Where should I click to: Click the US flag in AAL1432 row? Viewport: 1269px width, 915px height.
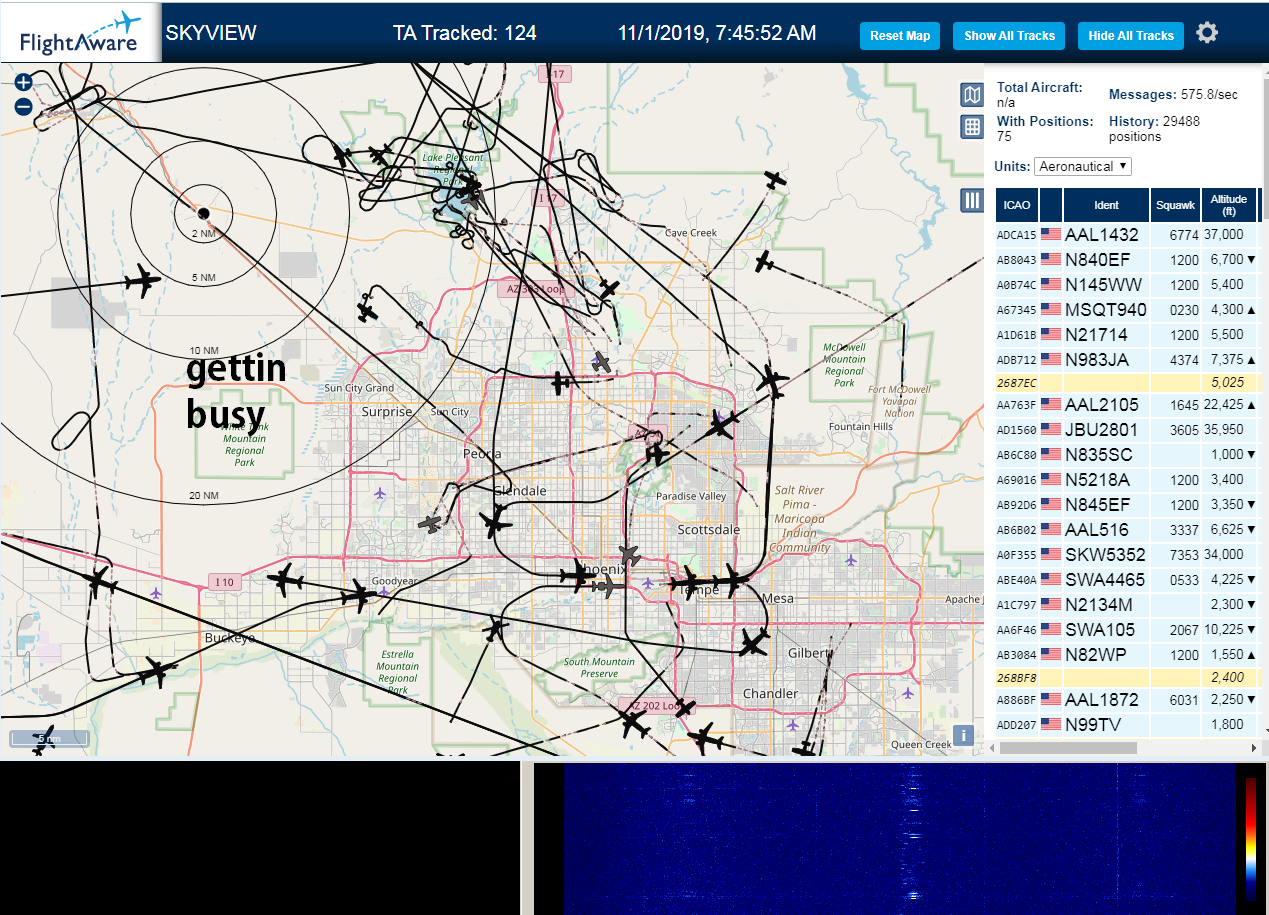pyautogui.click(x=1051, y=234)
